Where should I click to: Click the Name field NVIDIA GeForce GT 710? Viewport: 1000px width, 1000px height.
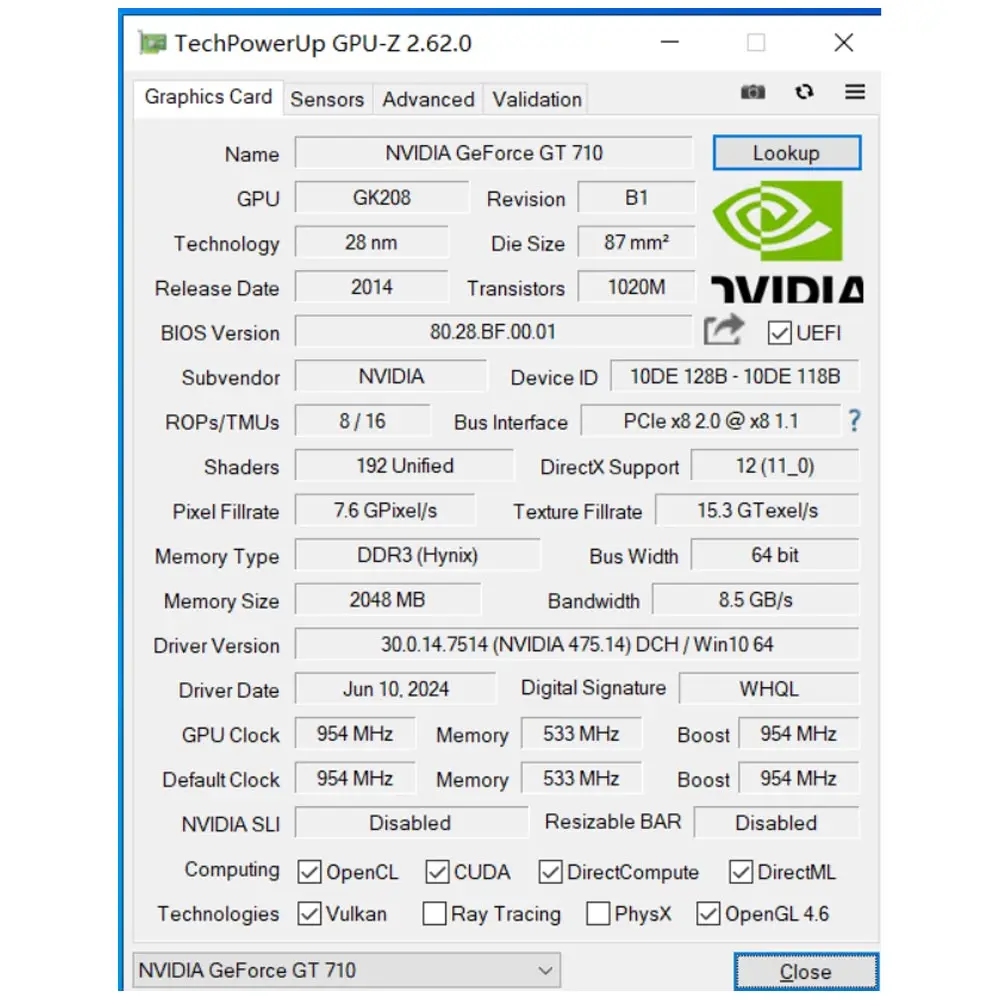coord(494,153)
